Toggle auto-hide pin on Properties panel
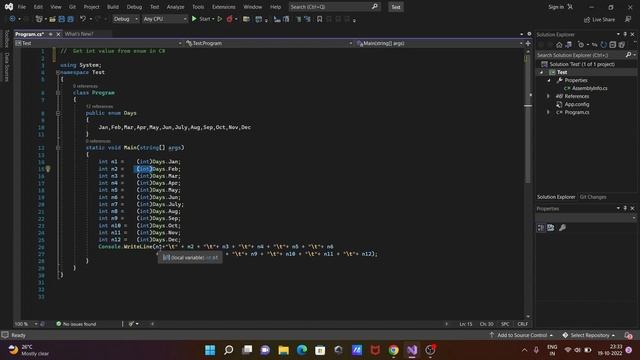640x360 pixels. [625, 209]
